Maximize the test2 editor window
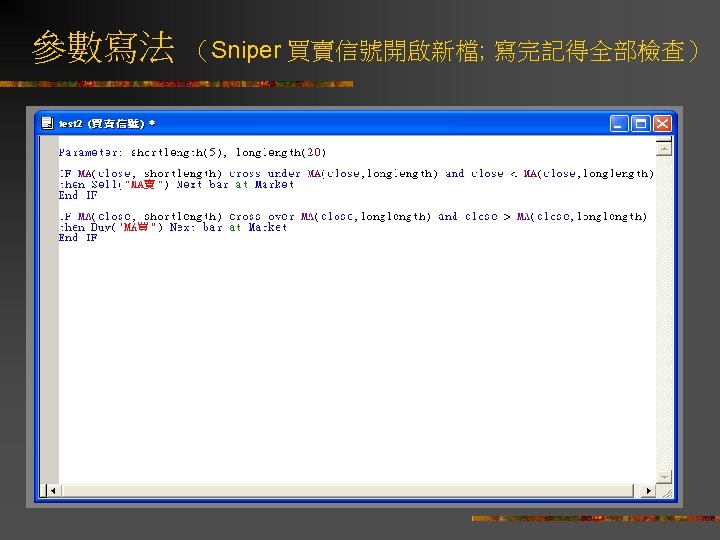 pyautogui.click(x=641, y=124)
